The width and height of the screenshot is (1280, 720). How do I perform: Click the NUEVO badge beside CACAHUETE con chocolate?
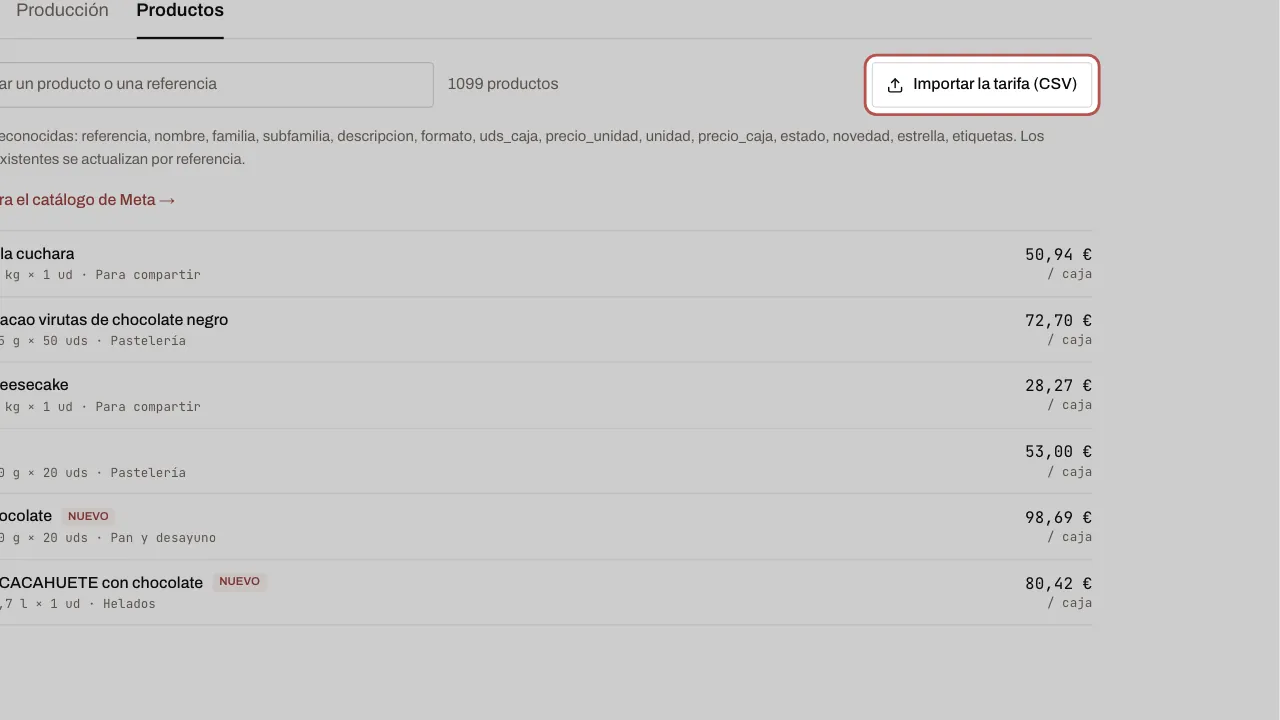pos(239,582)
